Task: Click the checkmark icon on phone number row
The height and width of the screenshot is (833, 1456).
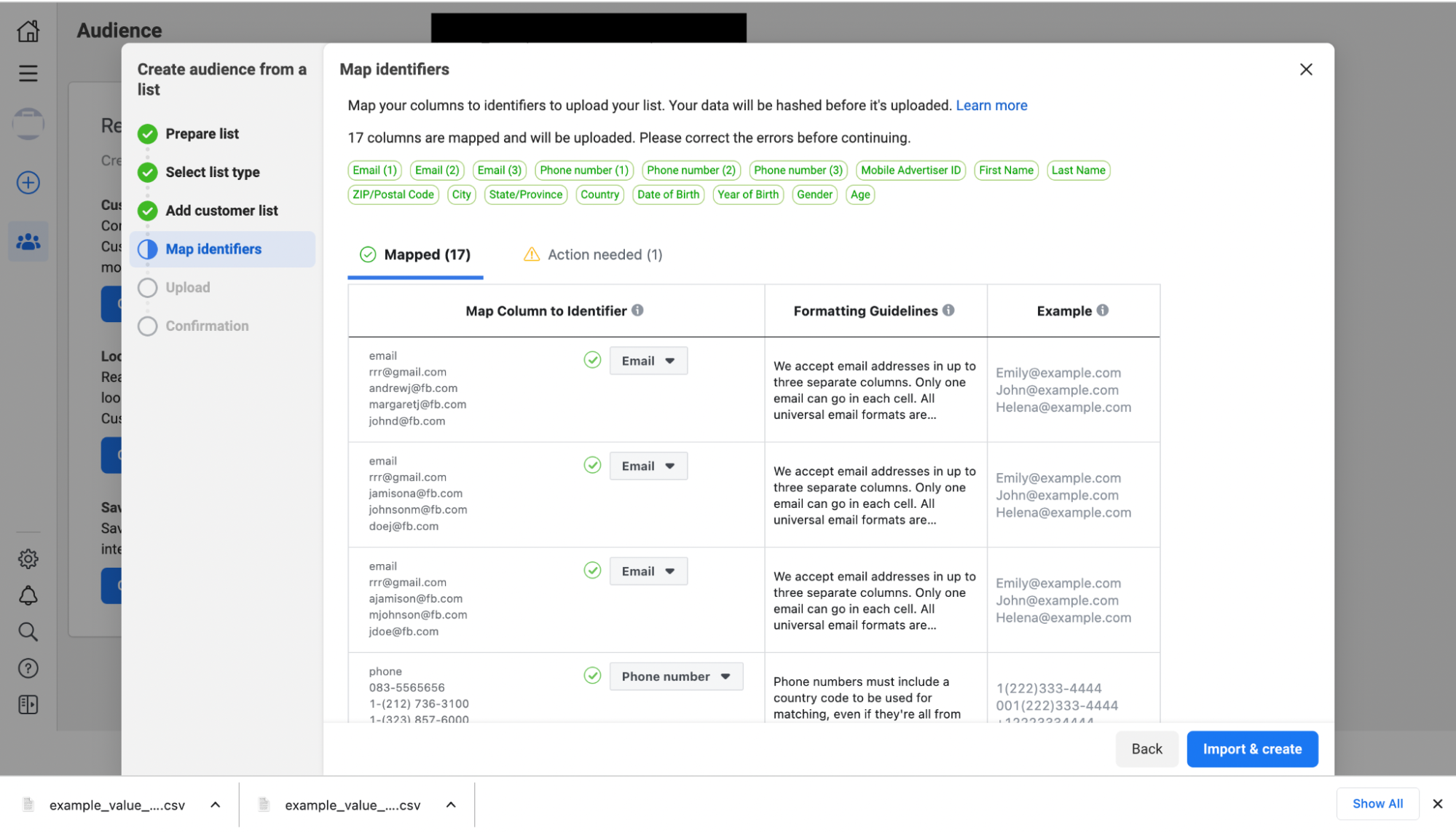Action: (592, 675)
